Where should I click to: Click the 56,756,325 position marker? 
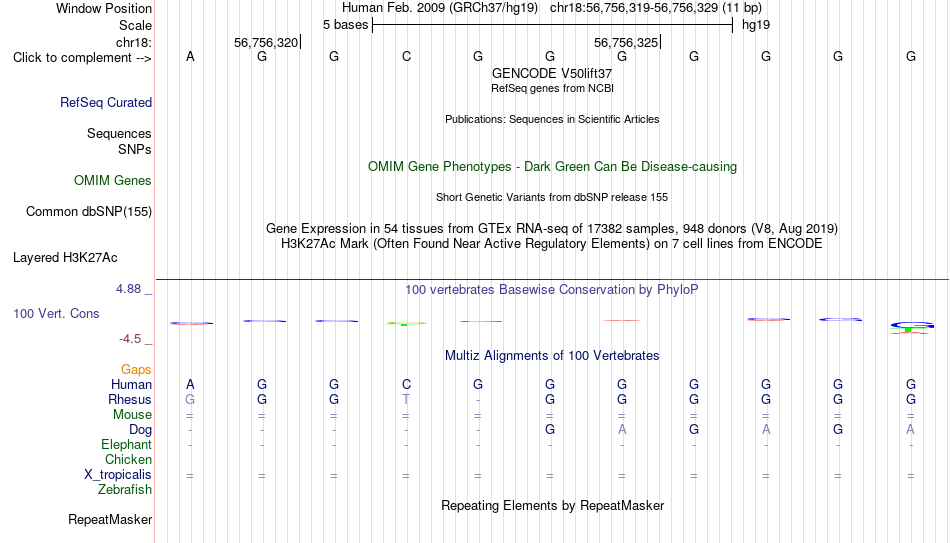pyautogui.click(x=626, y=42)
